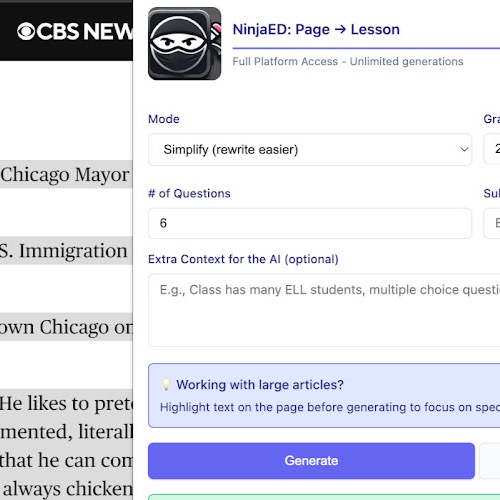The height and width of the screenshot is (500, 500).
Task: Click the Extra Context text area
Action: (x=324, y=310)
